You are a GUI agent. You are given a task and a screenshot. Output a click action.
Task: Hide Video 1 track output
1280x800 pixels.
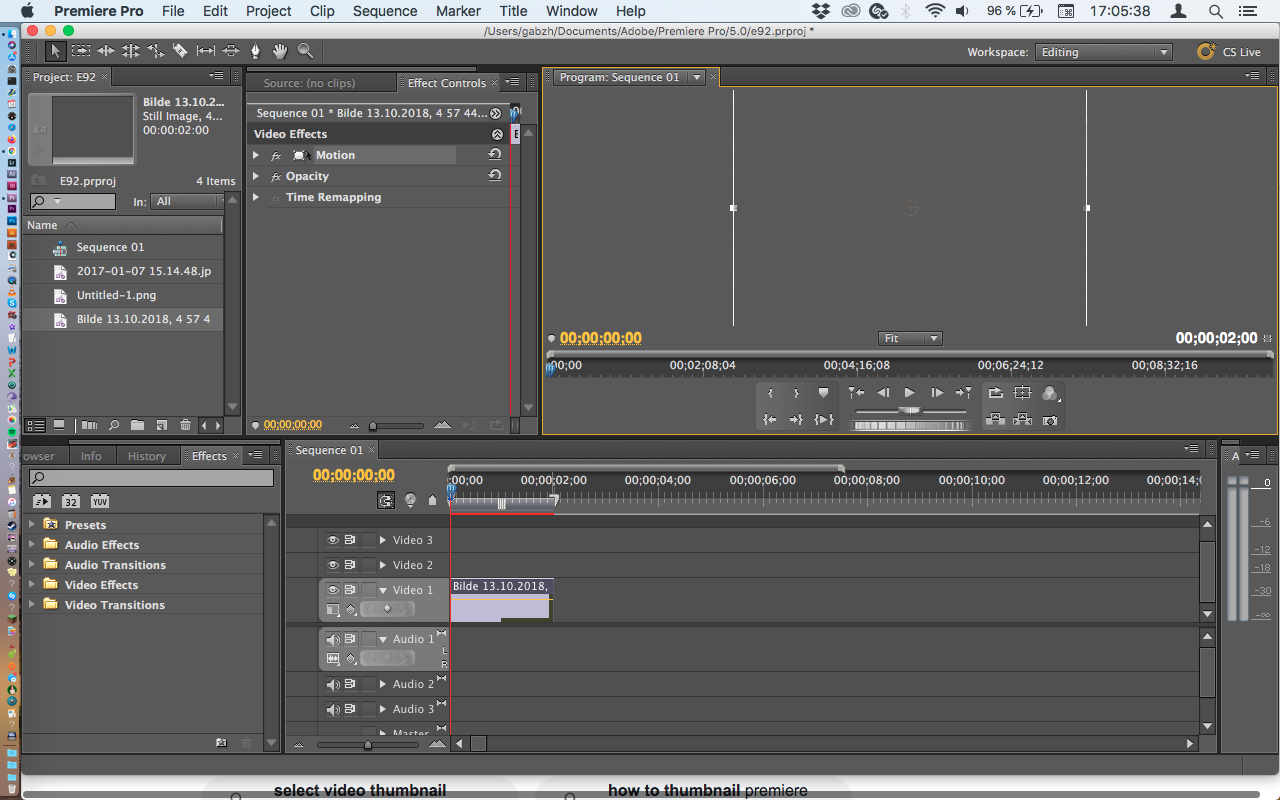tap(333, 590)
